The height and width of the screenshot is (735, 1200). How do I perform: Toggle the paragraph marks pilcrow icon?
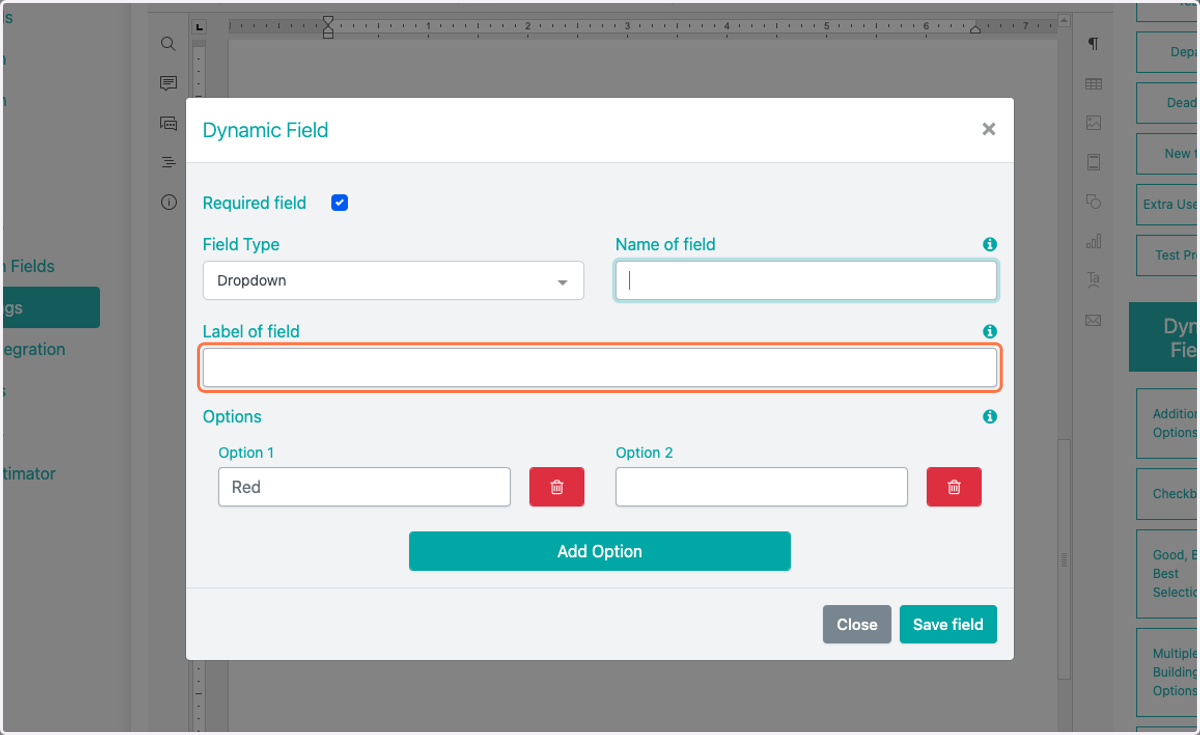click(x=1093, y=44)
